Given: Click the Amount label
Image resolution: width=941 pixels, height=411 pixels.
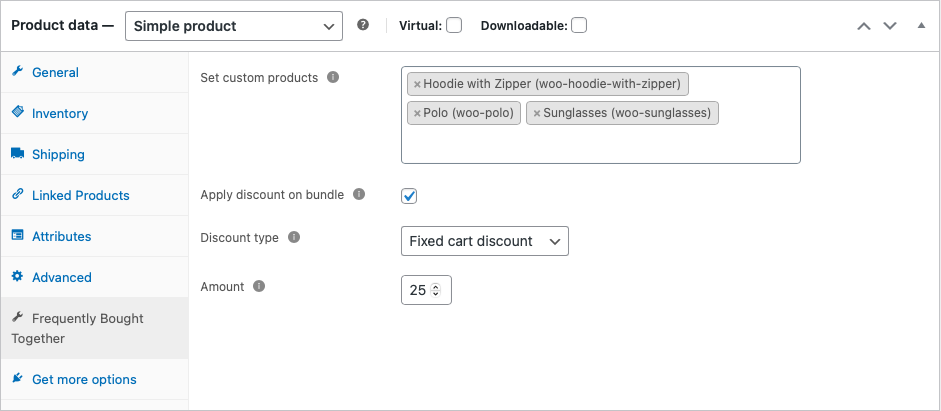Looking at the screenshot, I should click(x=223, y=287).
